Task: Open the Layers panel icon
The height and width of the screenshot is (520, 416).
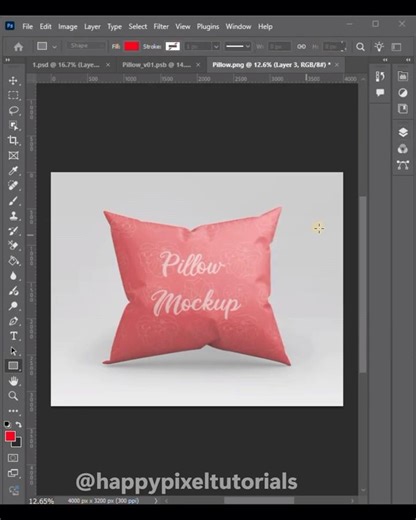Action: [403, 132]
